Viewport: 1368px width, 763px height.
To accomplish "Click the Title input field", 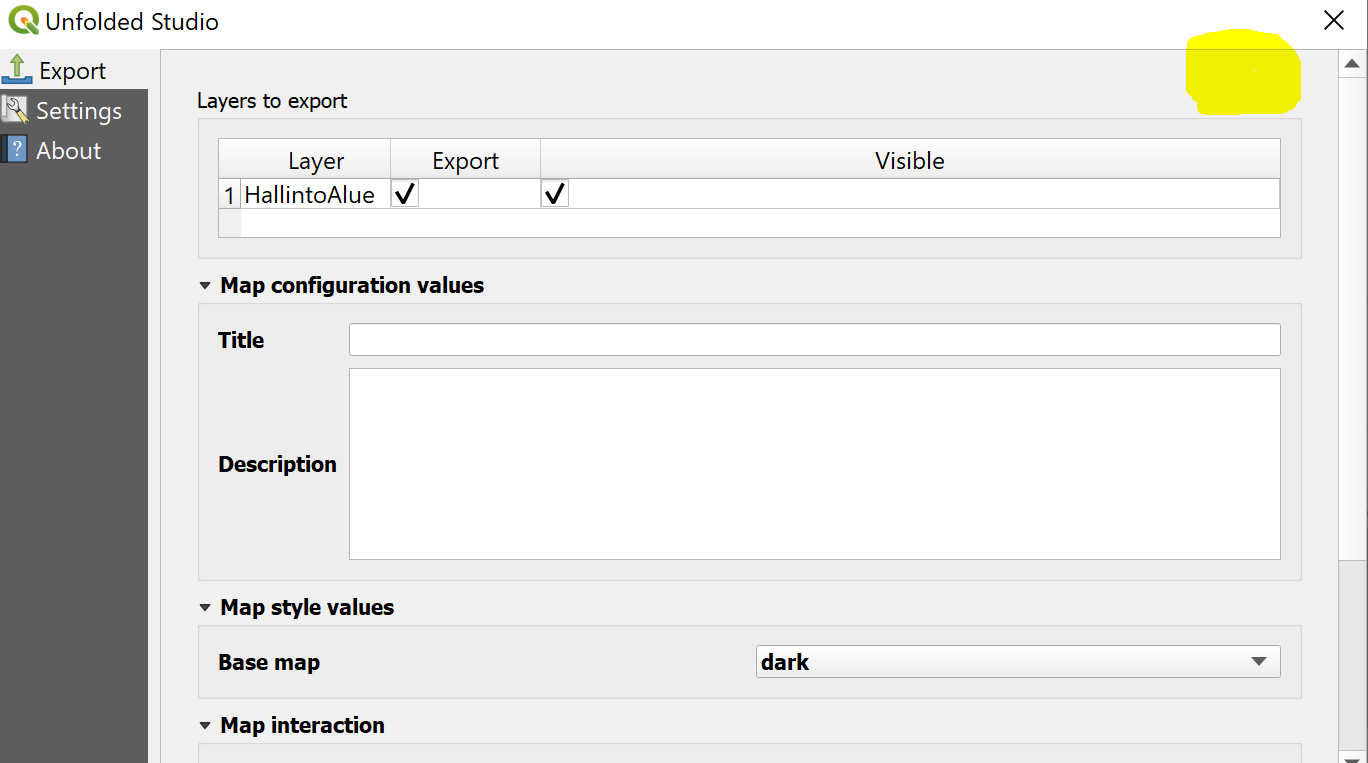I will 812,339.
